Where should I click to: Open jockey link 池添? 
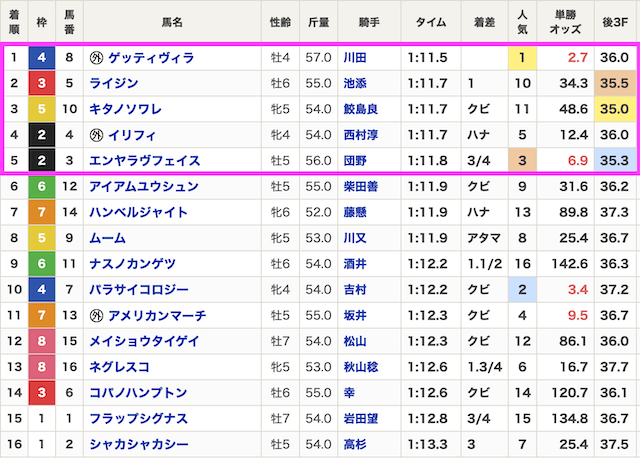click(x=355, y=83)
